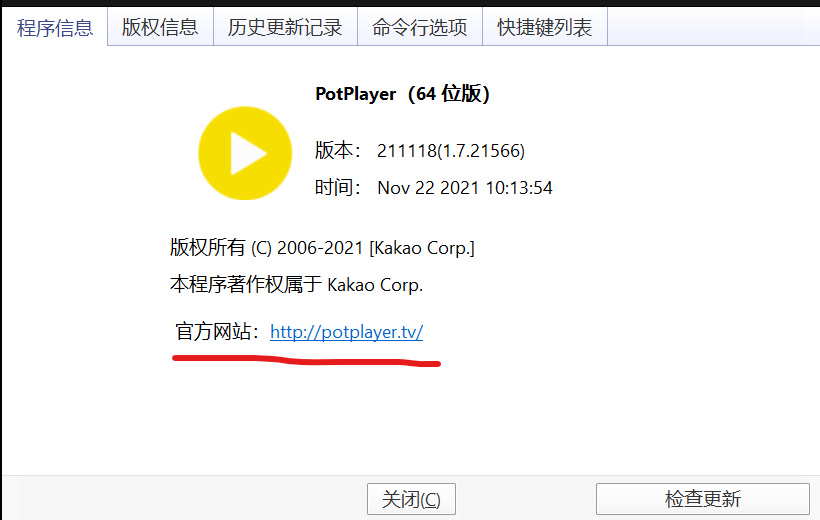Click the 版本 label
This screenshot has width=820, height=520.
pos(338,151)
